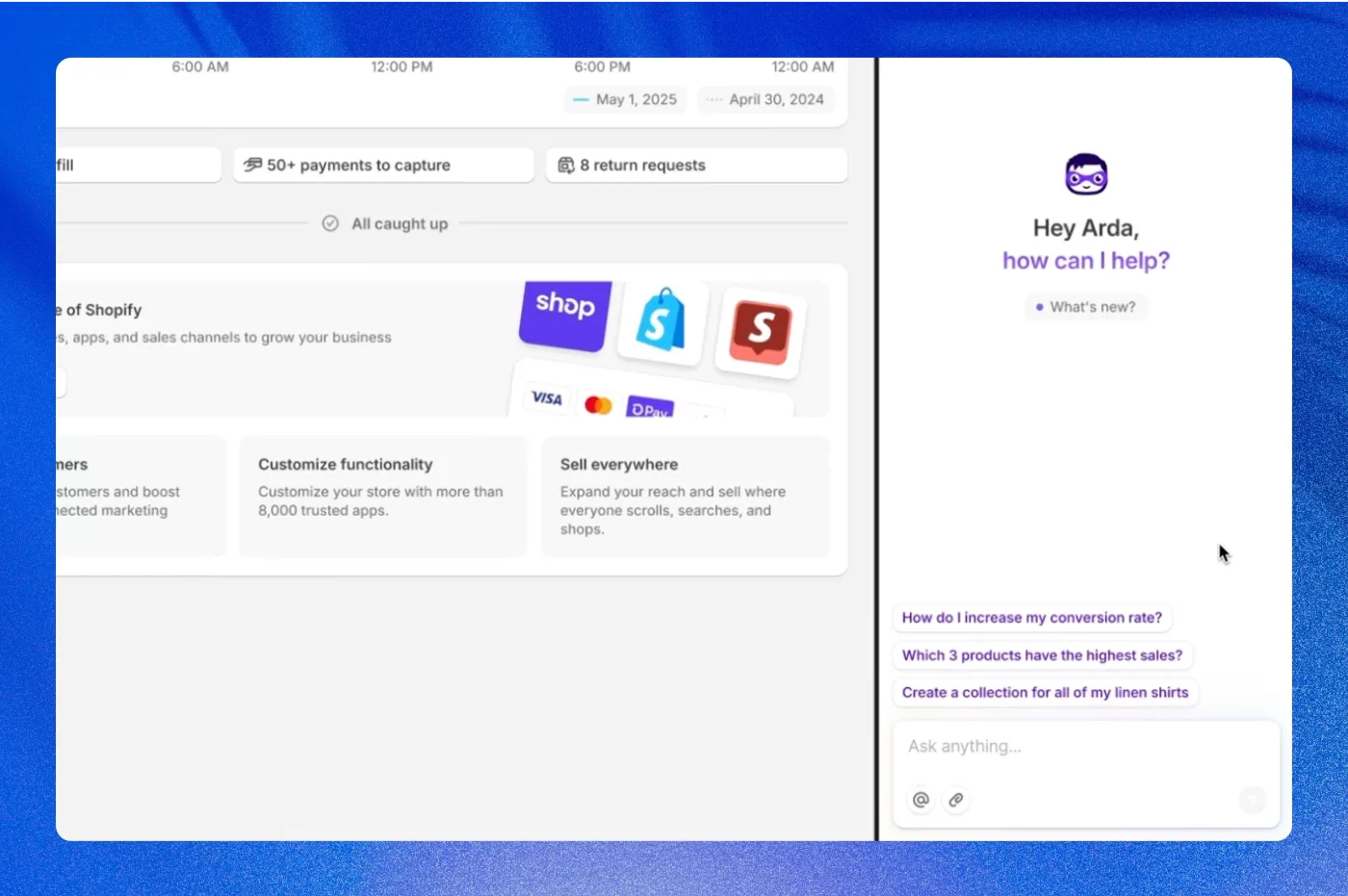Image resolution: width=1348 pixels, height=896 pixels.
Task: Toggle the April 30, 2024 legend
Action: pos(765,99)
